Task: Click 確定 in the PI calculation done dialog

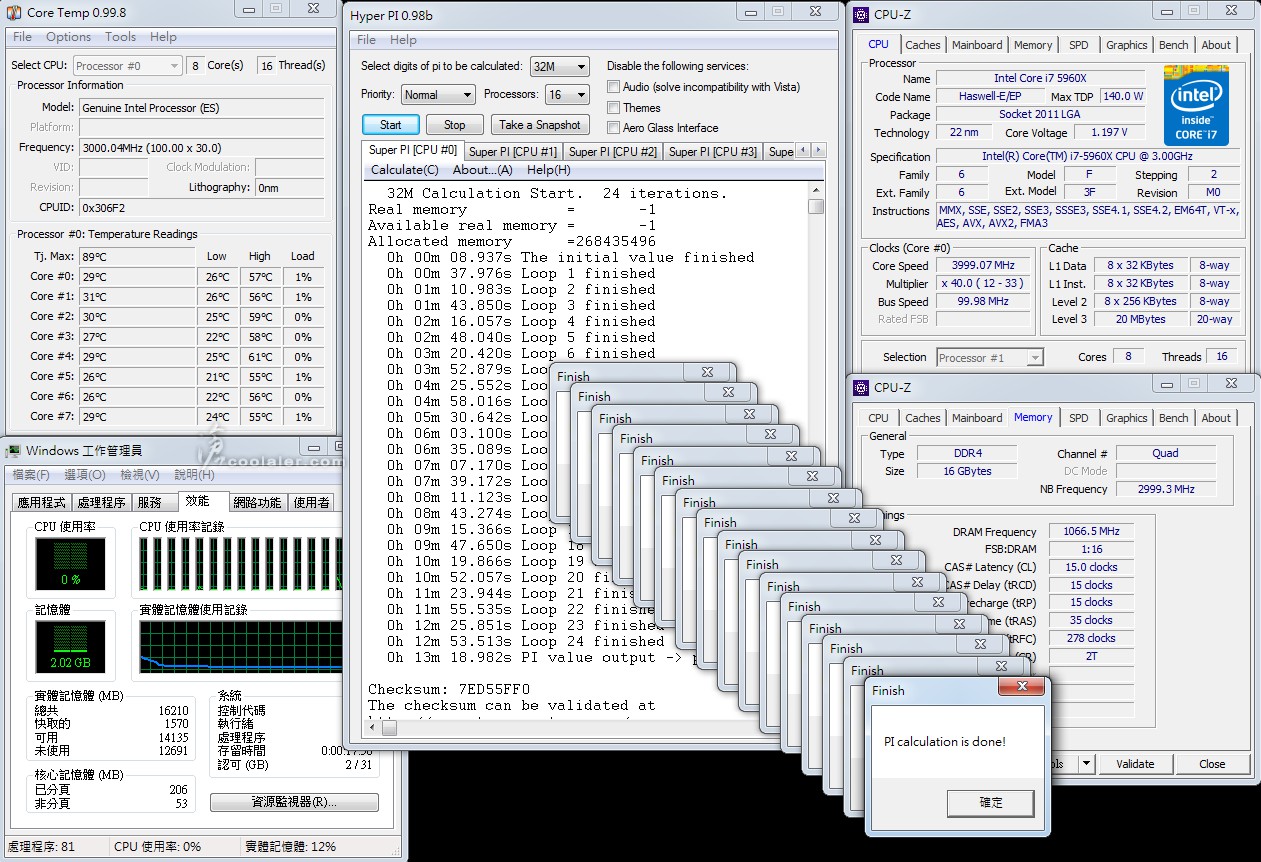Action: coord(990,802)
